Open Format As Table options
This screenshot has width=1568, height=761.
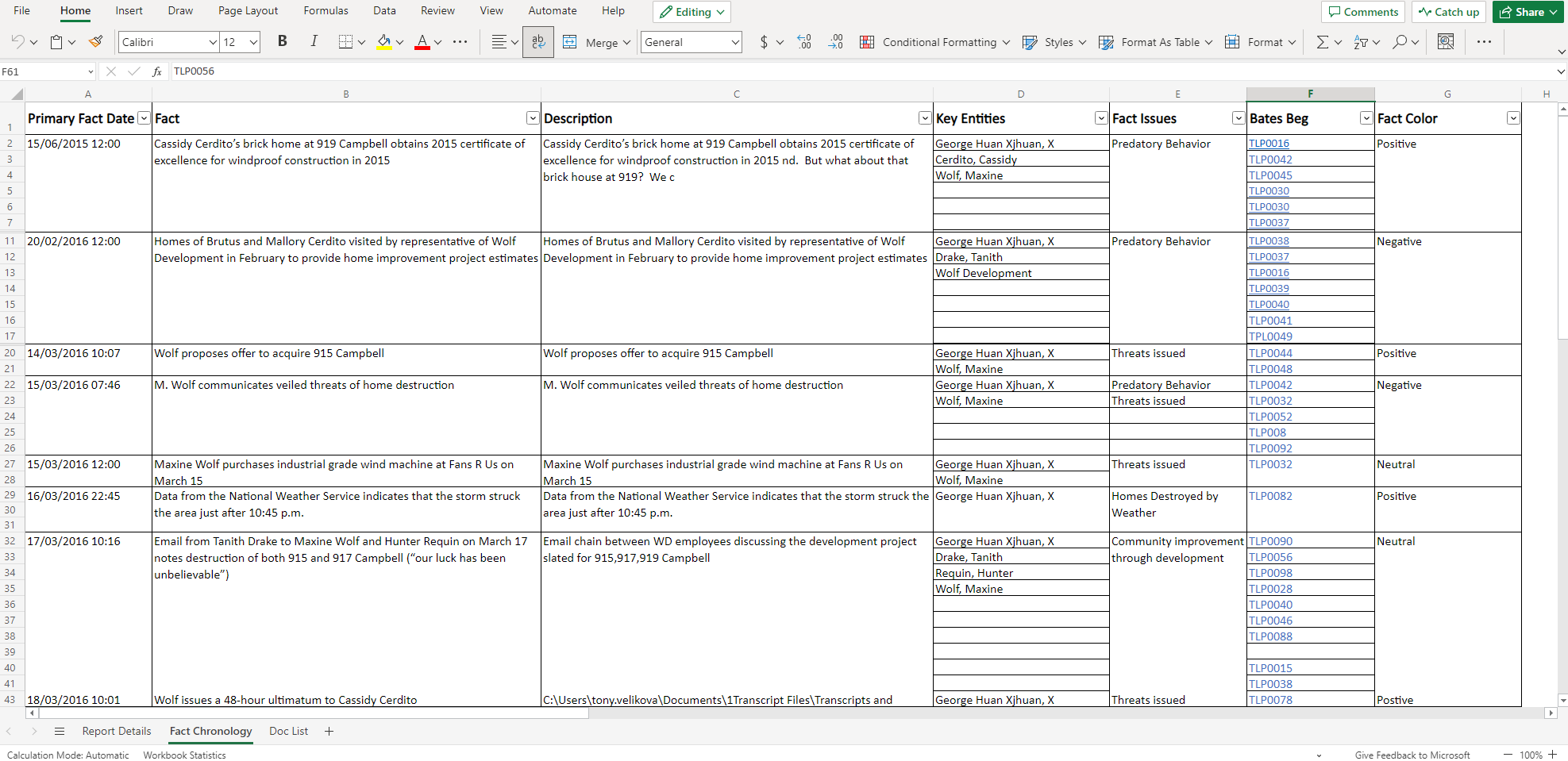[1155, 42]
